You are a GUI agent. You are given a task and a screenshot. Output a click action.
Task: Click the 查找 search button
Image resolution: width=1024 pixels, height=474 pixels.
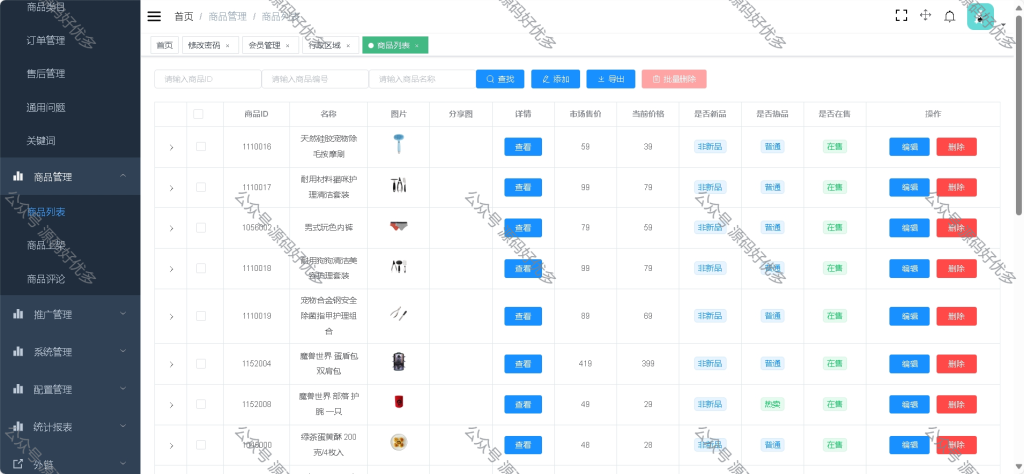pos(500,79)
